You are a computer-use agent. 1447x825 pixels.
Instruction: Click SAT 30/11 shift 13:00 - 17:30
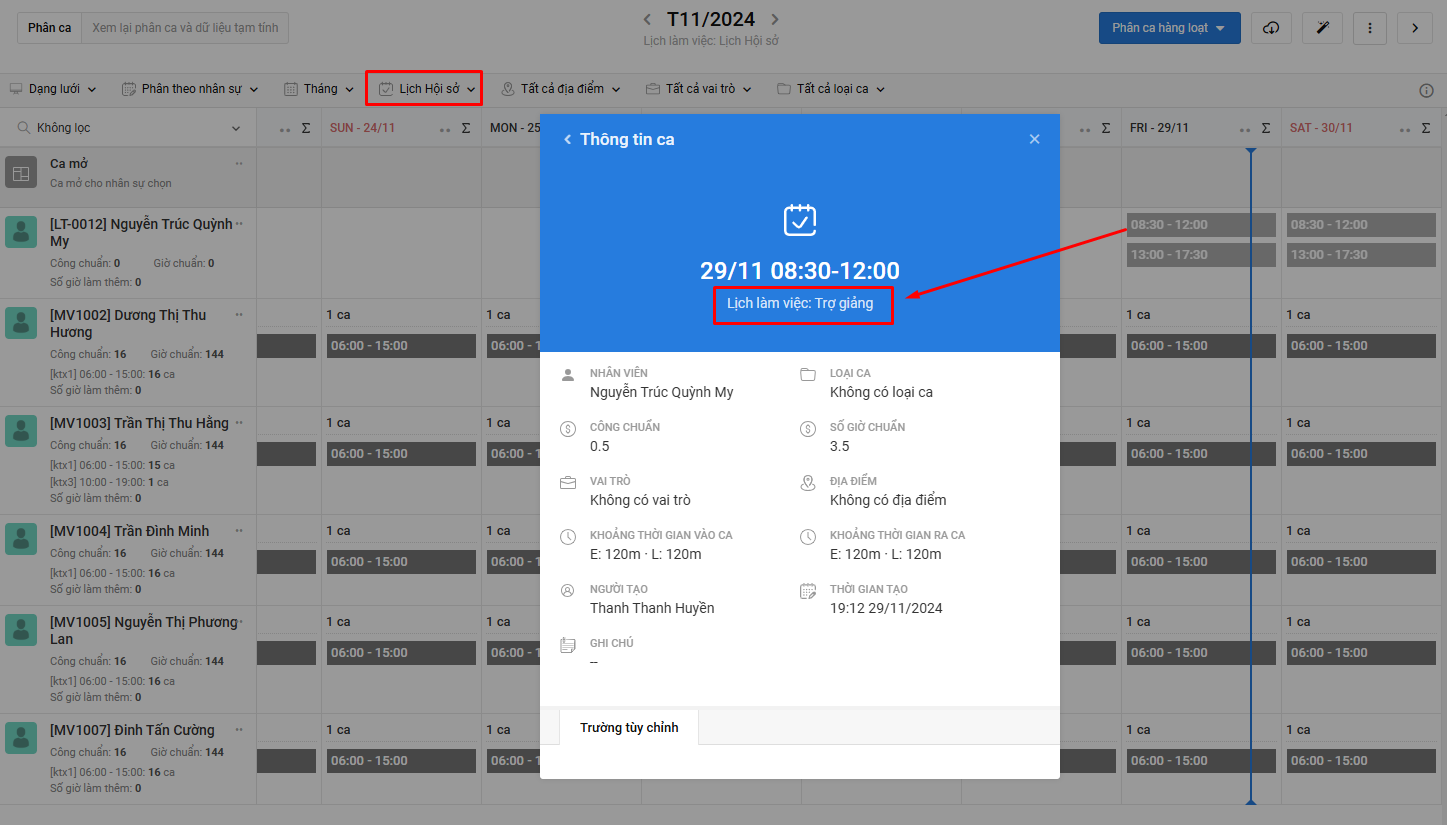point(1361,255)
